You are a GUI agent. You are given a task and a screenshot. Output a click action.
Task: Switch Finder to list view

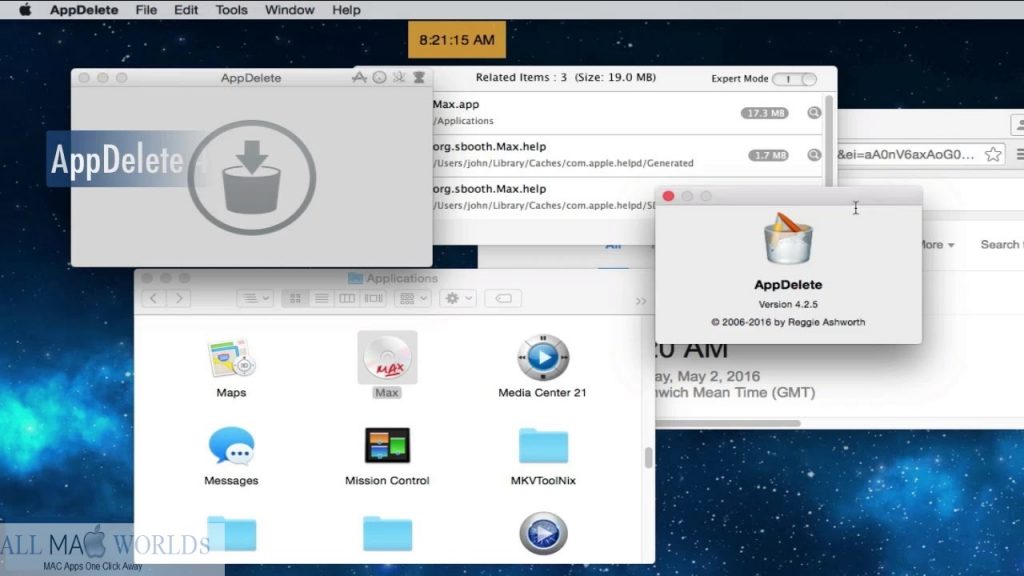click(321, 298)
